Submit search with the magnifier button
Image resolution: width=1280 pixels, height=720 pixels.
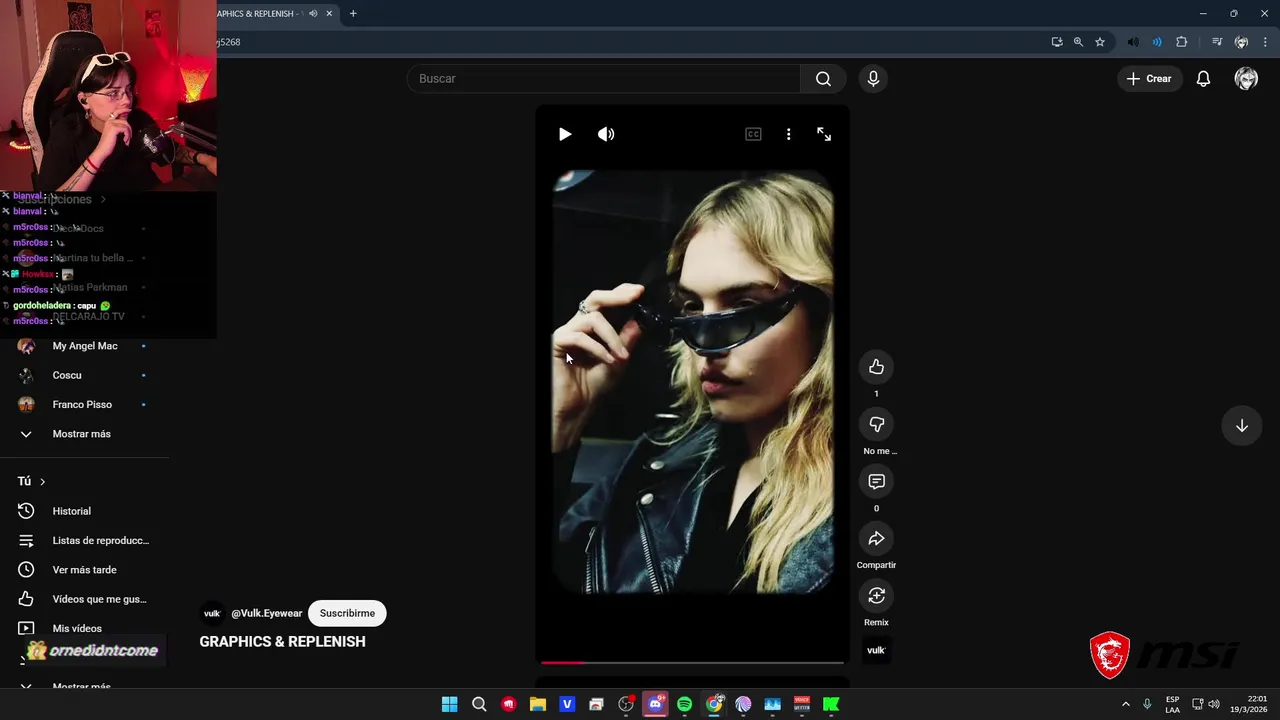coord(823,78)
